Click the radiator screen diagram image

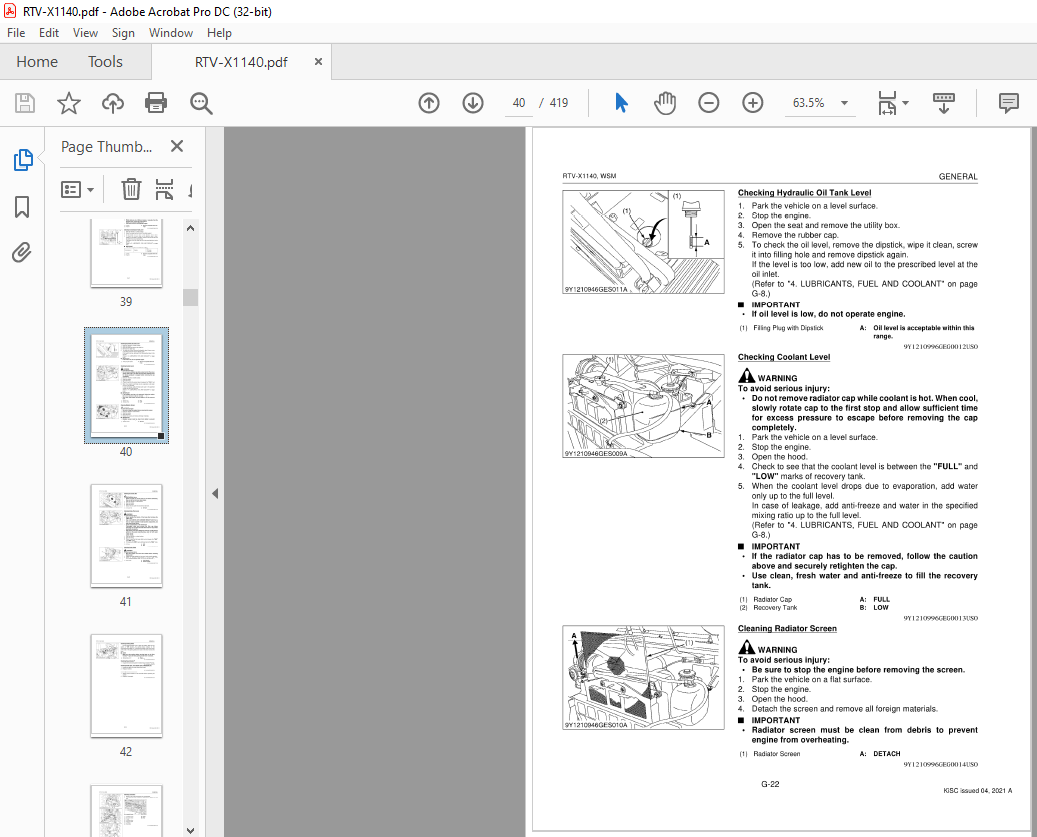click(x=643, y=678)
